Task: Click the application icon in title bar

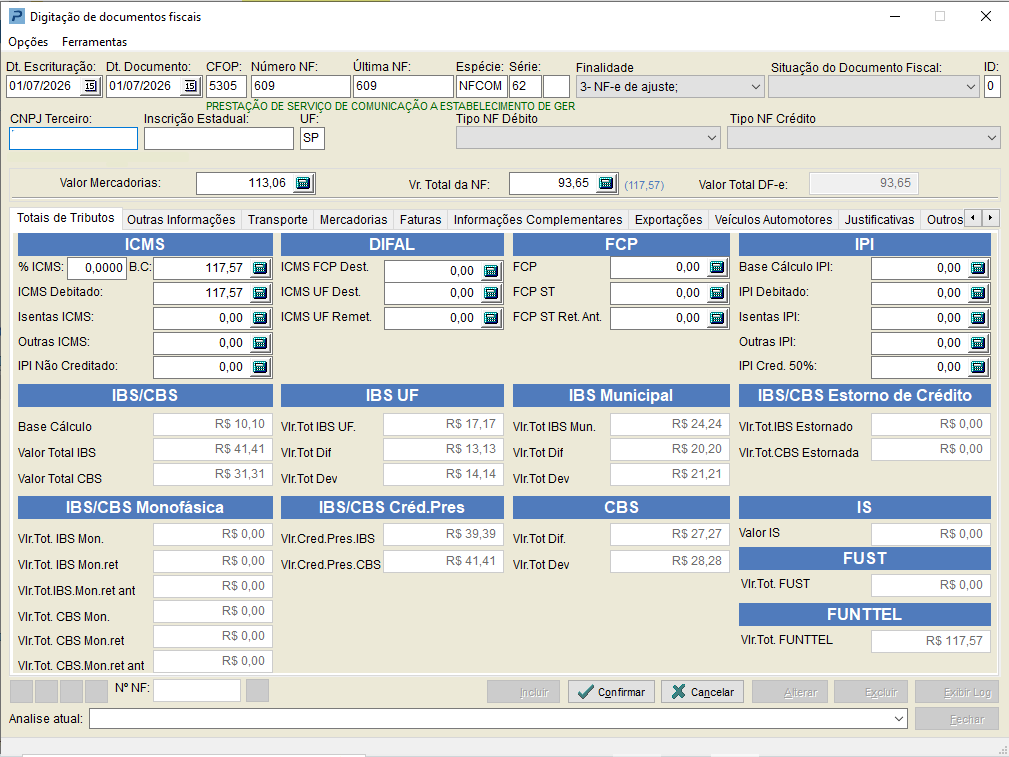Action: click(x=17, y=17)
